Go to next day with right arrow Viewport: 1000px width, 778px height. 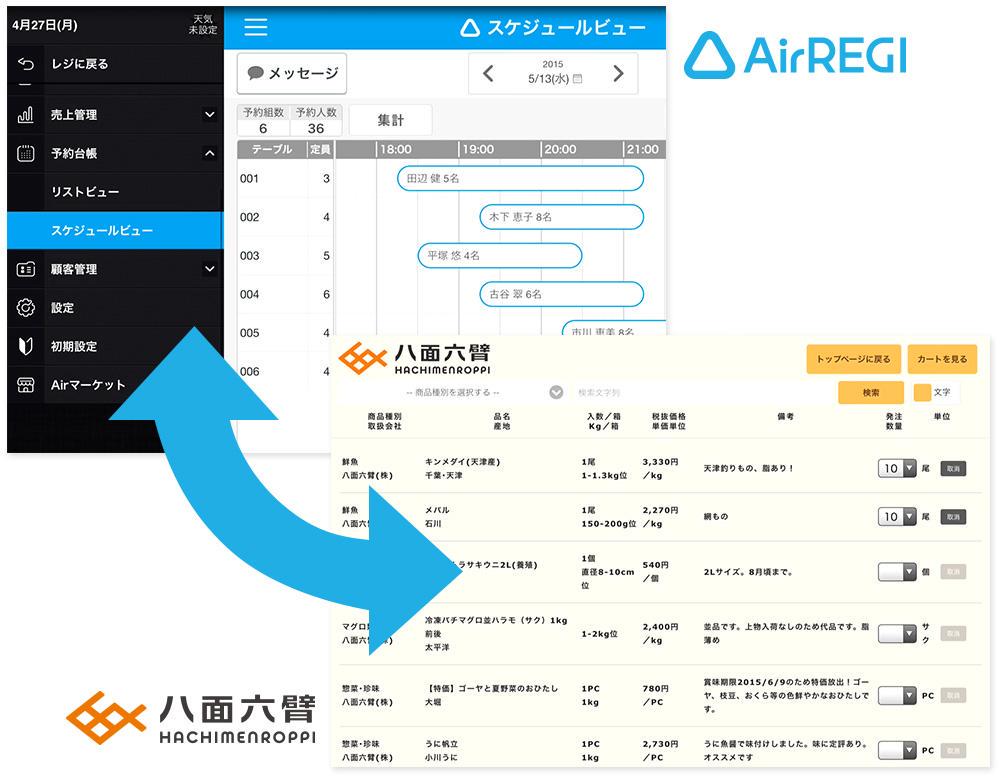coord(618,73)
